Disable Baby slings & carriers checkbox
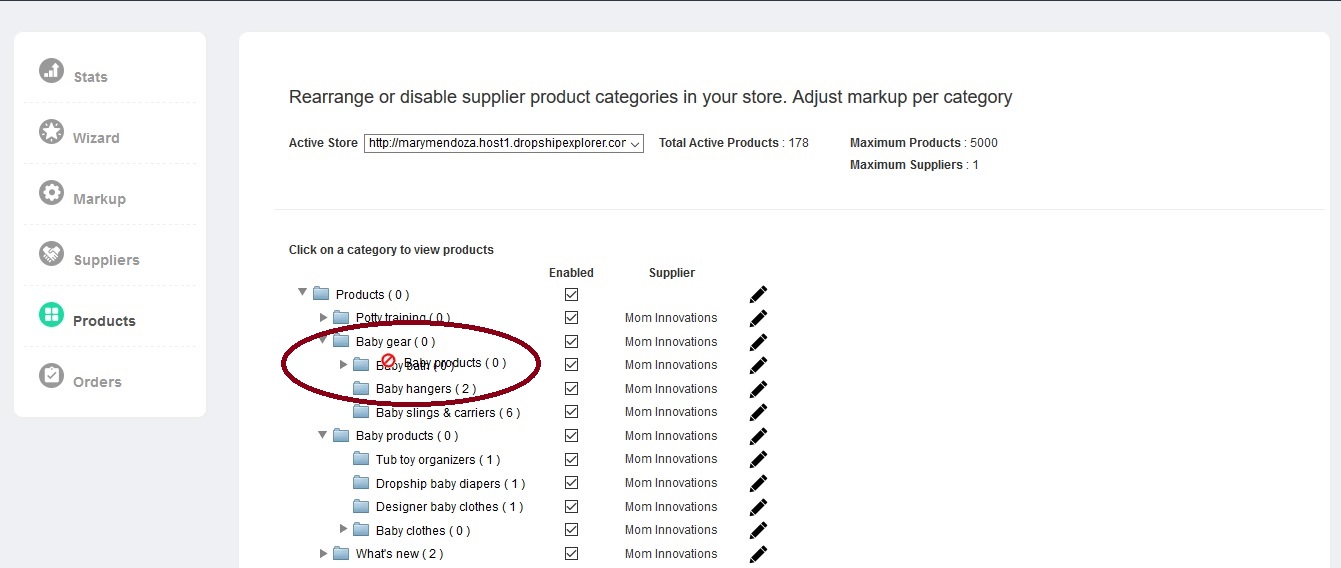The width and height of the screenshot is (1341, 568). [x=571, y=412]
